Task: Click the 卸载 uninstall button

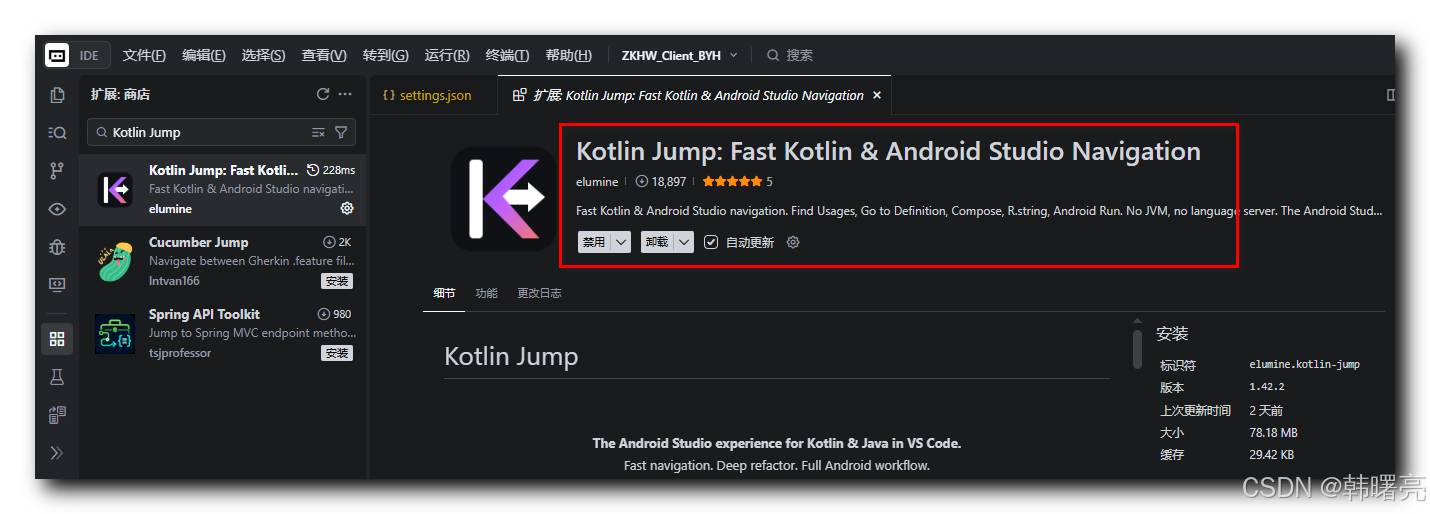Action: (657, 242)
